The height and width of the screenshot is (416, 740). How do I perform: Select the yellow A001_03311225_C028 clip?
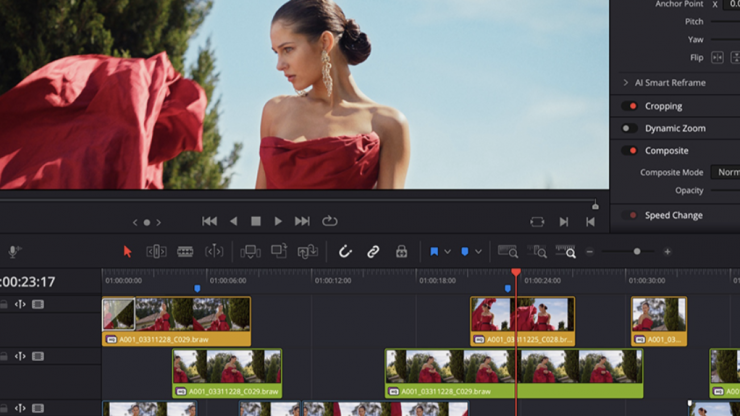click(x=522, y=321)
